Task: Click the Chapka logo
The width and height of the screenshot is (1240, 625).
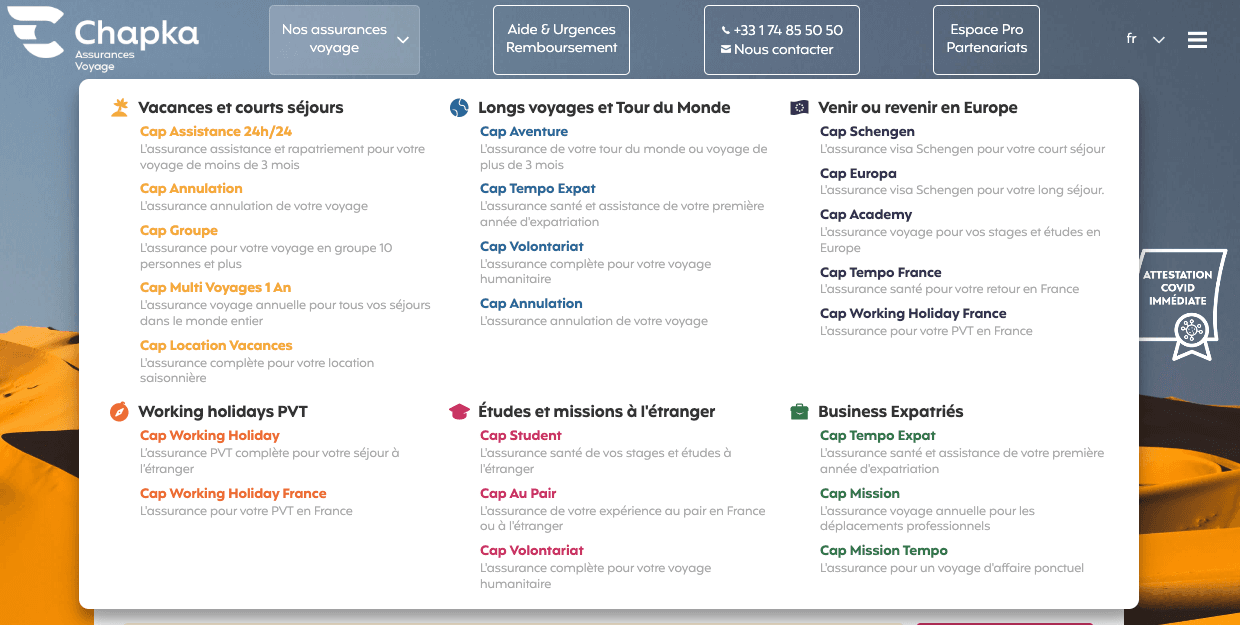Action: tap(100, 38)
